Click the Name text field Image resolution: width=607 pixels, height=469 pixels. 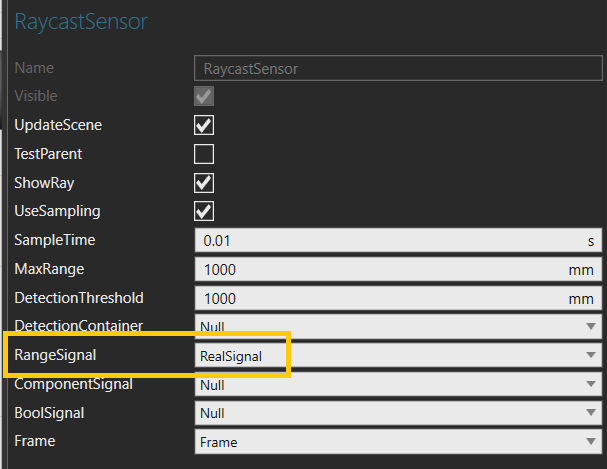tap(398, 69)
